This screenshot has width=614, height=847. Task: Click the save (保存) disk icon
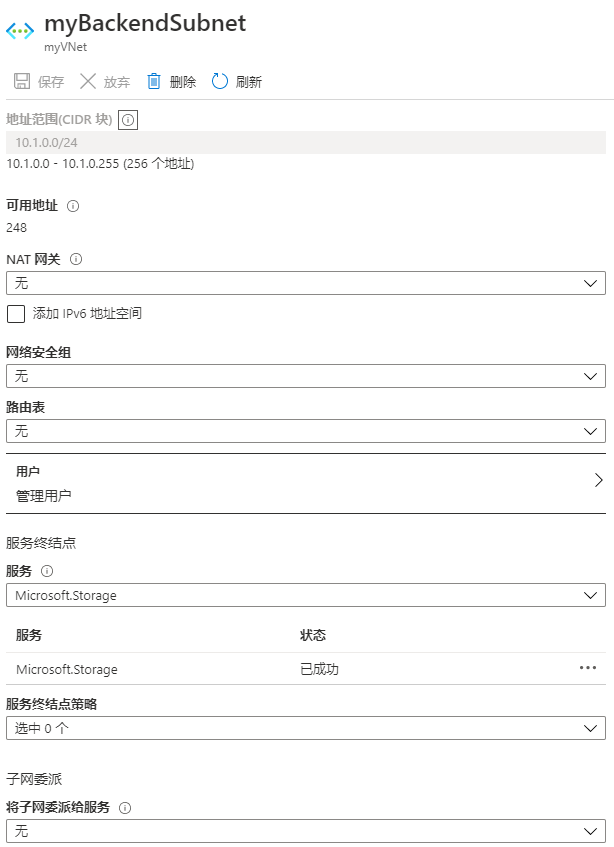click(22, 81)
